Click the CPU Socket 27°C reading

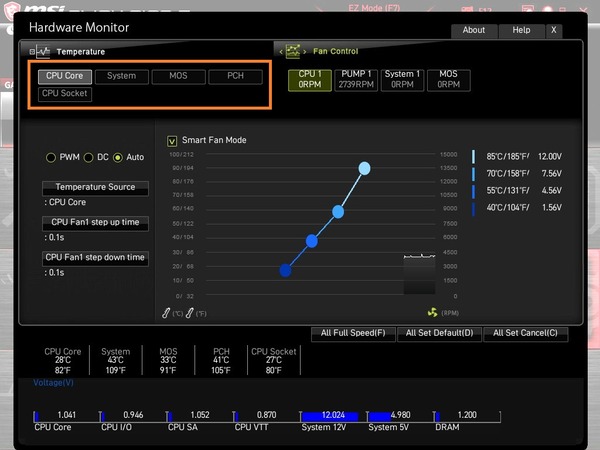(274, 361)
